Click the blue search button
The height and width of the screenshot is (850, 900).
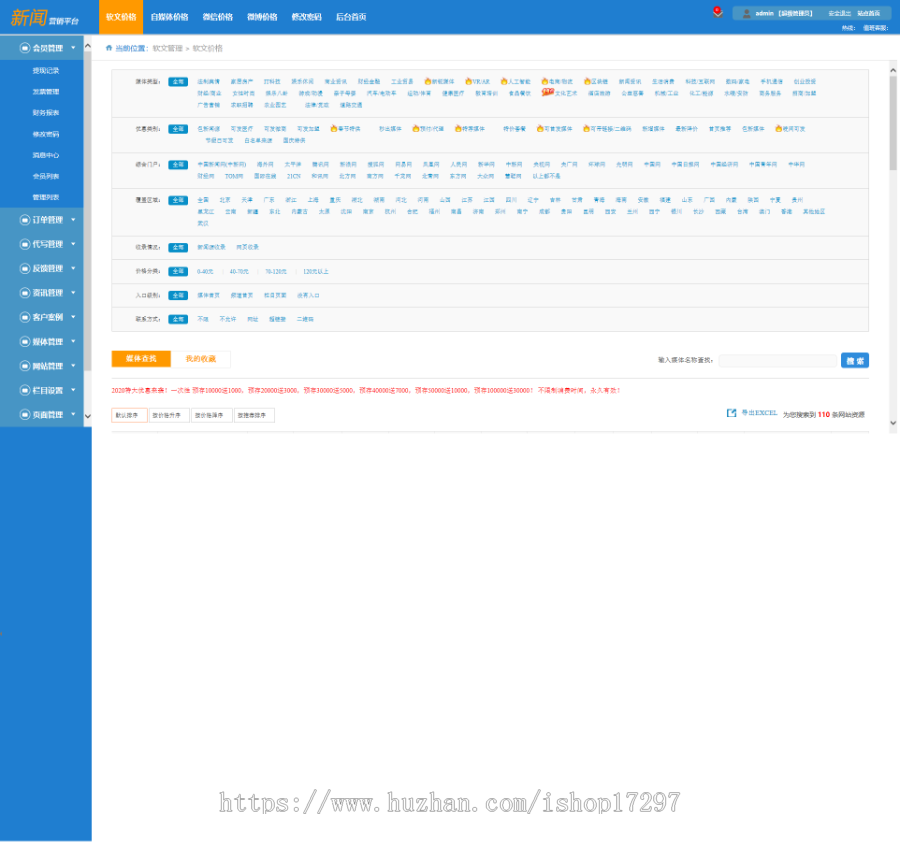pyautogui.click(x=855, y=360)
